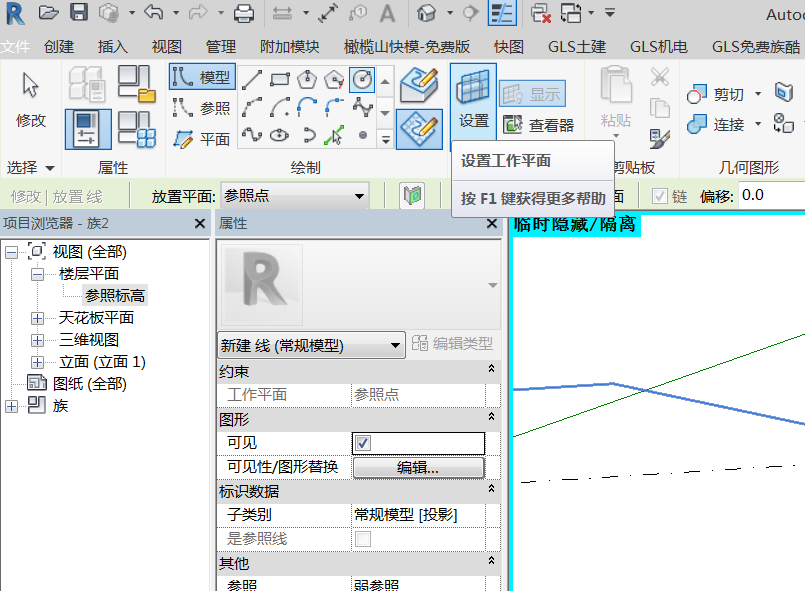Click the Set work plane (设置) button
Screen dimensions: 805x591
(x=473, y=101)
